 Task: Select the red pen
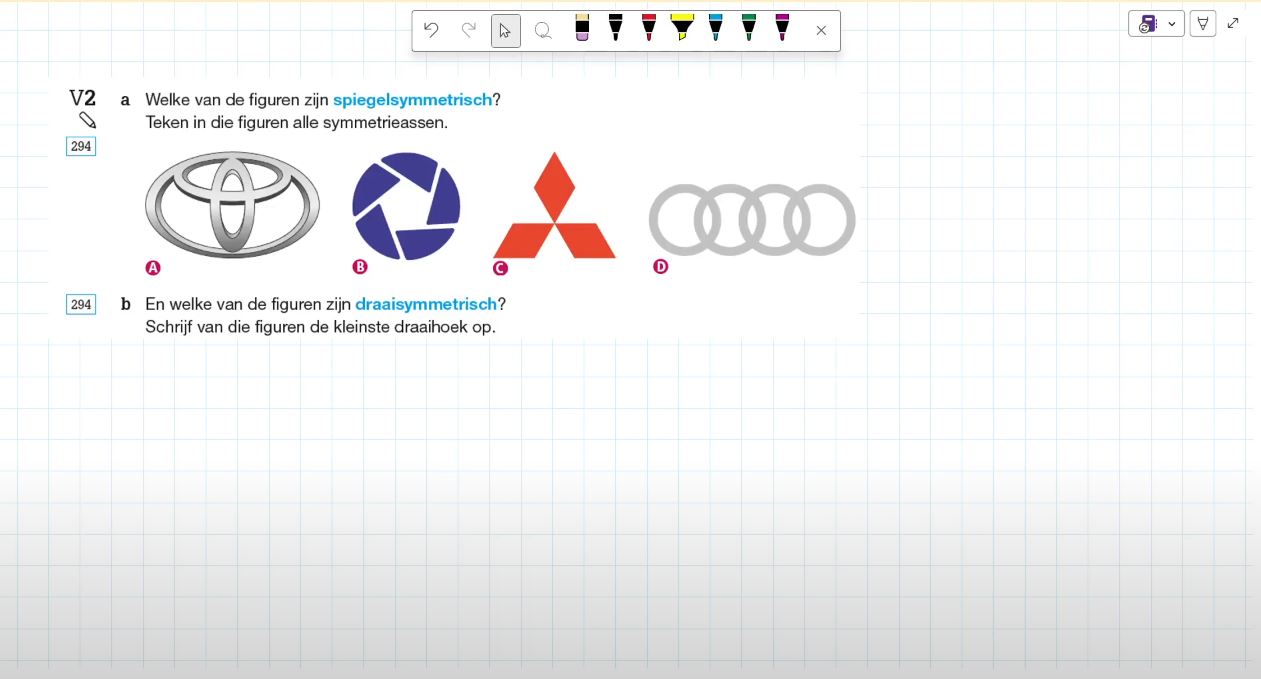648,28
